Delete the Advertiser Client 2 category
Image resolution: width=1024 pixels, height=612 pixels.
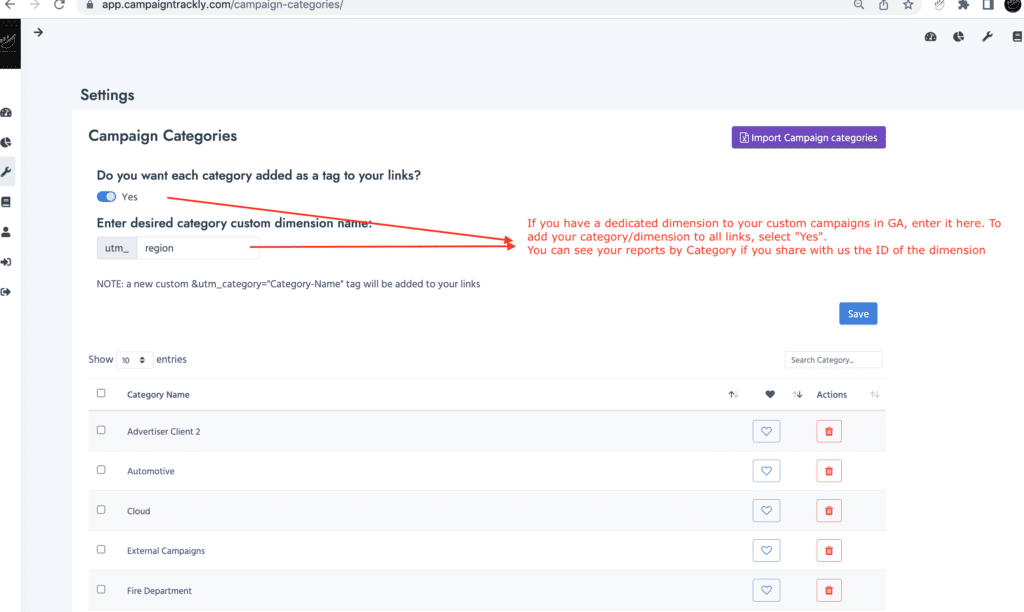(x=828, y=431)
